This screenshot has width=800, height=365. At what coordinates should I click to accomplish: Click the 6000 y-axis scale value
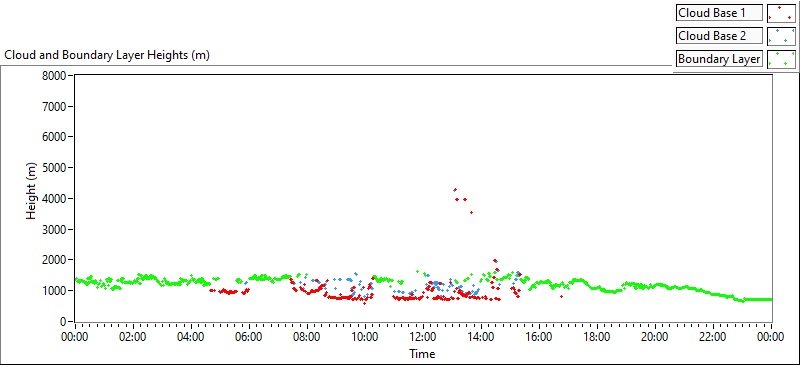tap(54, 137)
